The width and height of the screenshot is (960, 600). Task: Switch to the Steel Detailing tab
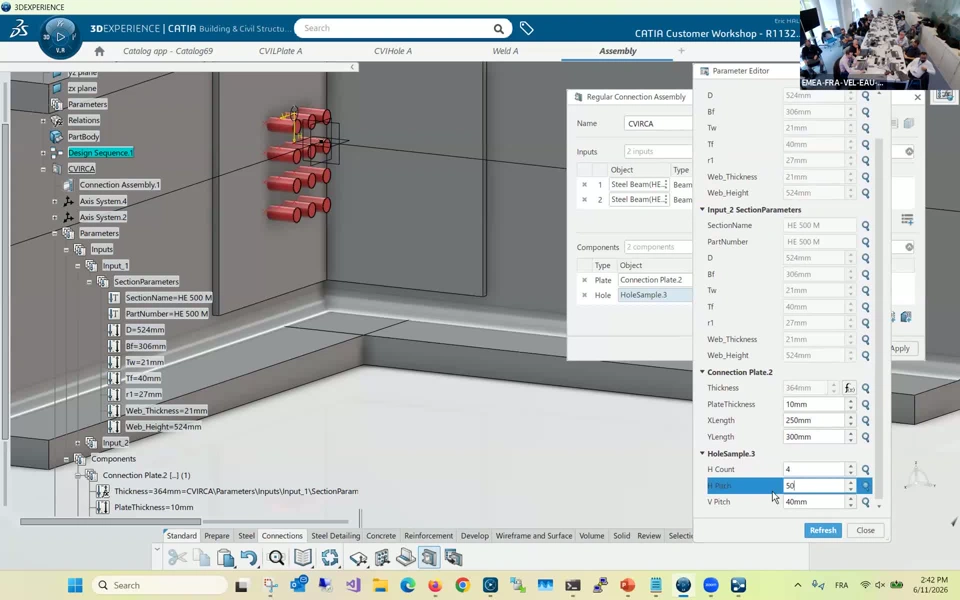coord(336,536)
